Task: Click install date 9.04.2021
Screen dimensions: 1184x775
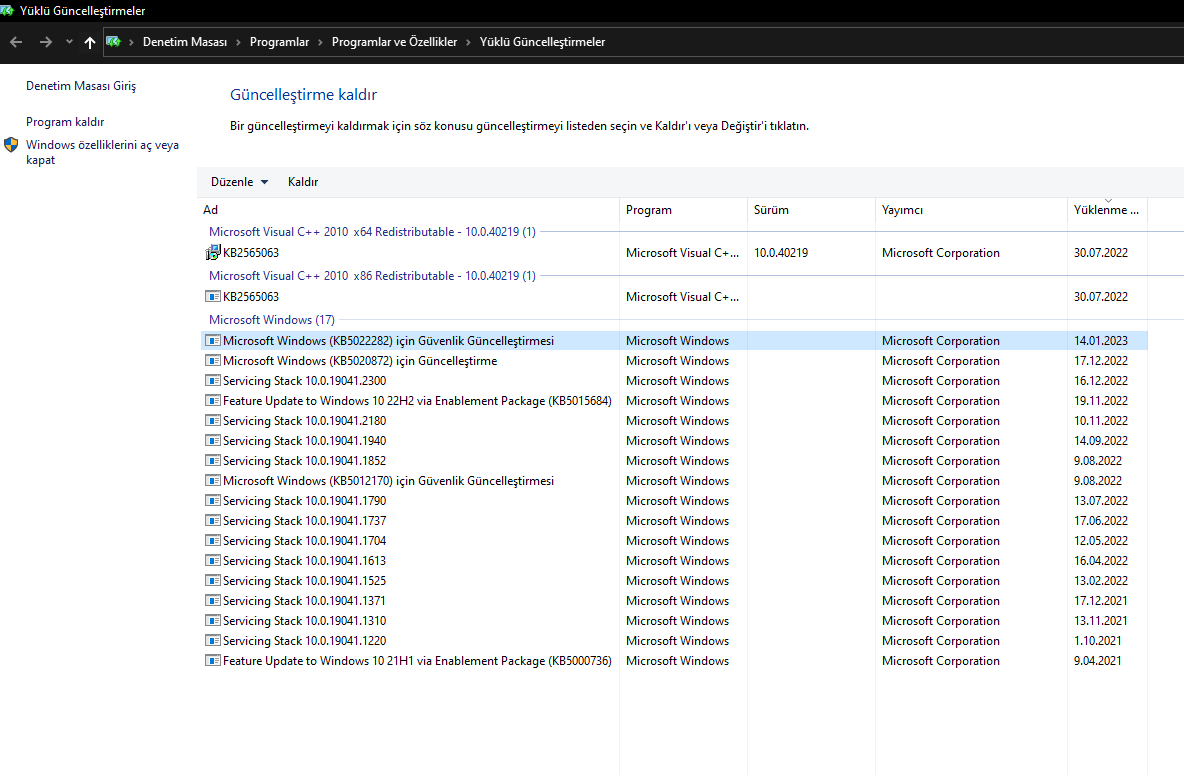Action: (x=1097, y=661)
